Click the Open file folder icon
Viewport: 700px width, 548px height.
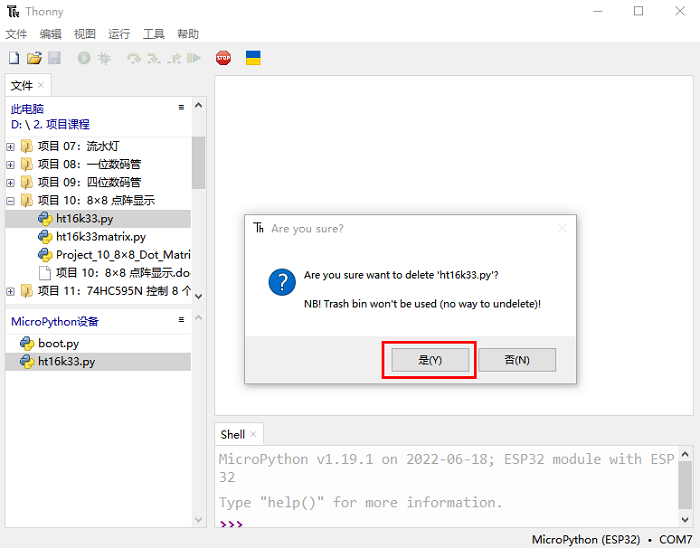[x=34, y=59]
